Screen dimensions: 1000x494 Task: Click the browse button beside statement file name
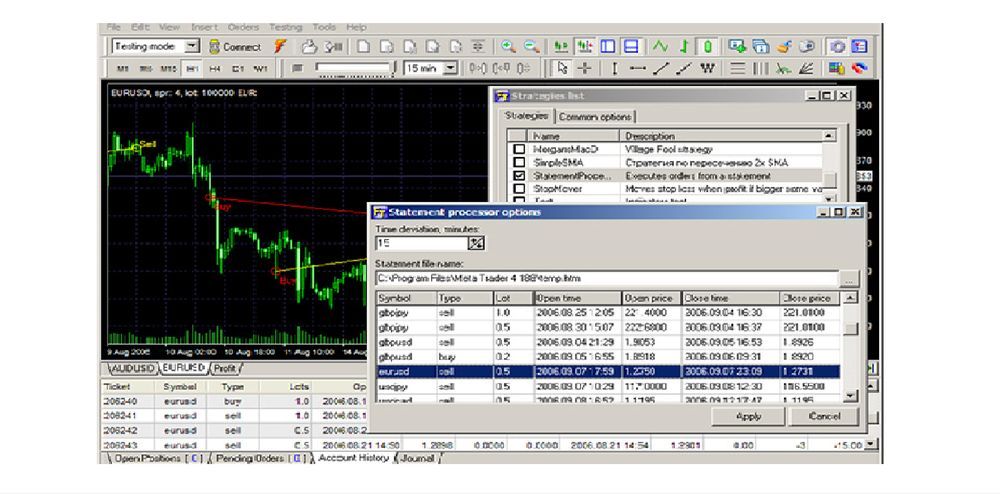click(x=849, y=279)
